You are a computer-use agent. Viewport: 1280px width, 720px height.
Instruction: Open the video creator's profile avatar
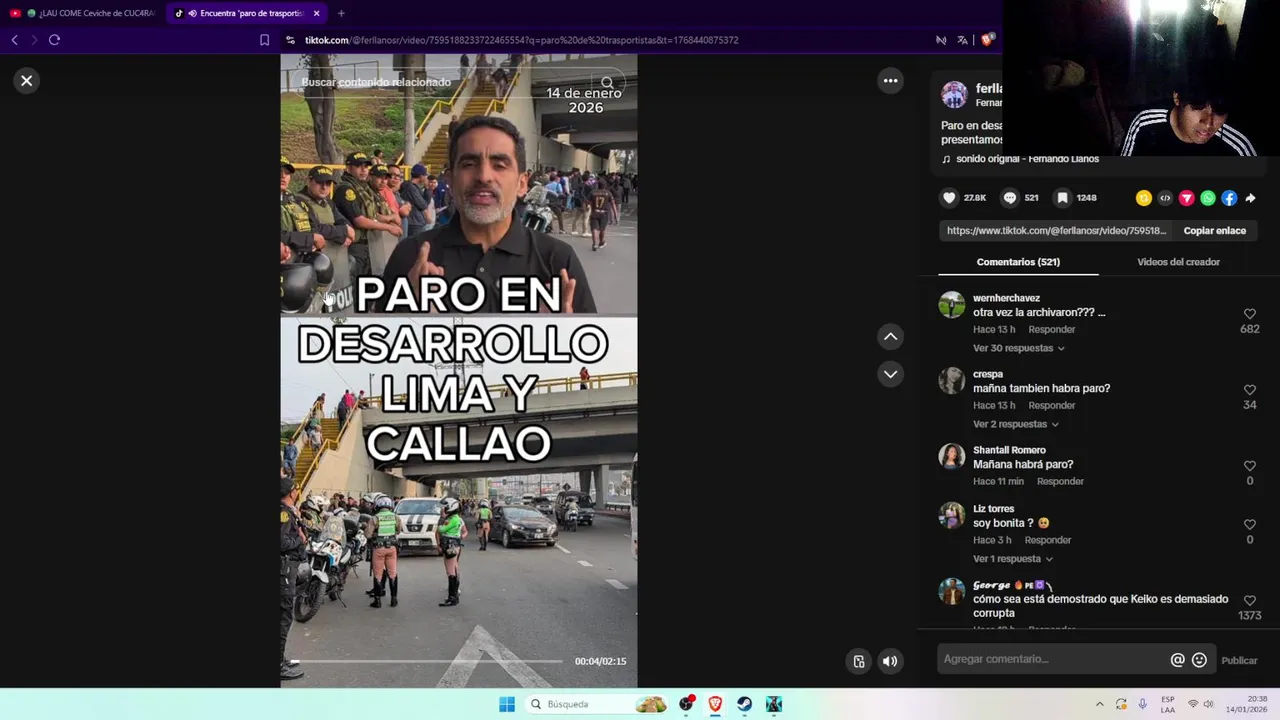pyautogui.click(x=954, y=95)
